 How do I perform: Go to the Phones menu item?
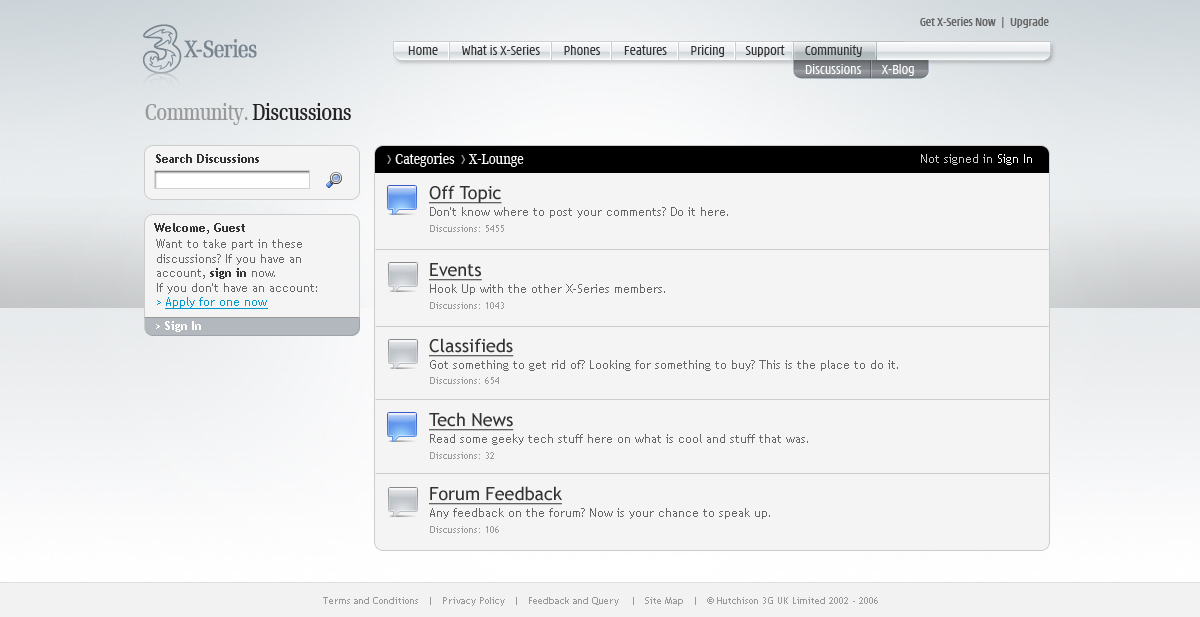pyautogui.click(x=582, y=51)
